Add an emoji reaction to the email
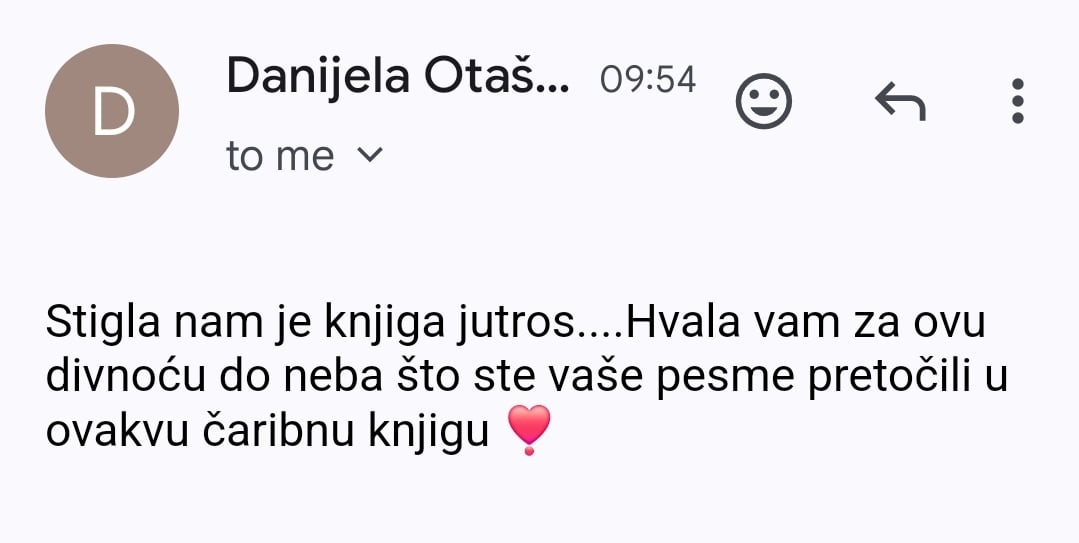 coord(763,100)
